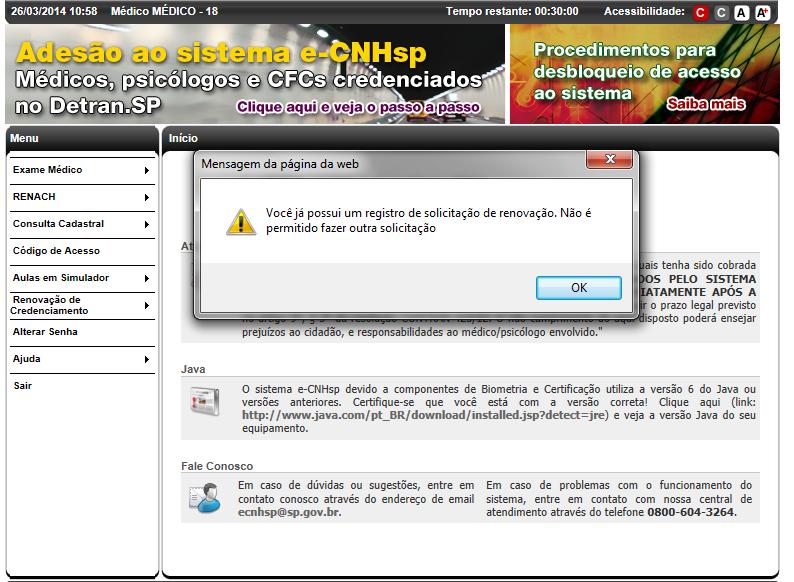The width and height of the screenshot is (794, 582).
Task: Click Sair to log out
Action: pyautogui.click(x=23, y=386)
